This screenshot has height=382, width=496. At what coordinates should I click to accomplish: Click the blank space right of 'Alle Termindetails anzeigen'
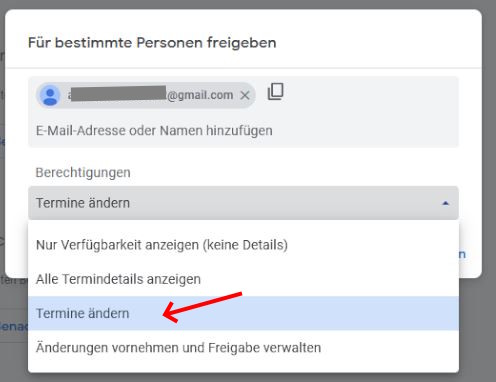pyautogui.click(x=329, y=279)
